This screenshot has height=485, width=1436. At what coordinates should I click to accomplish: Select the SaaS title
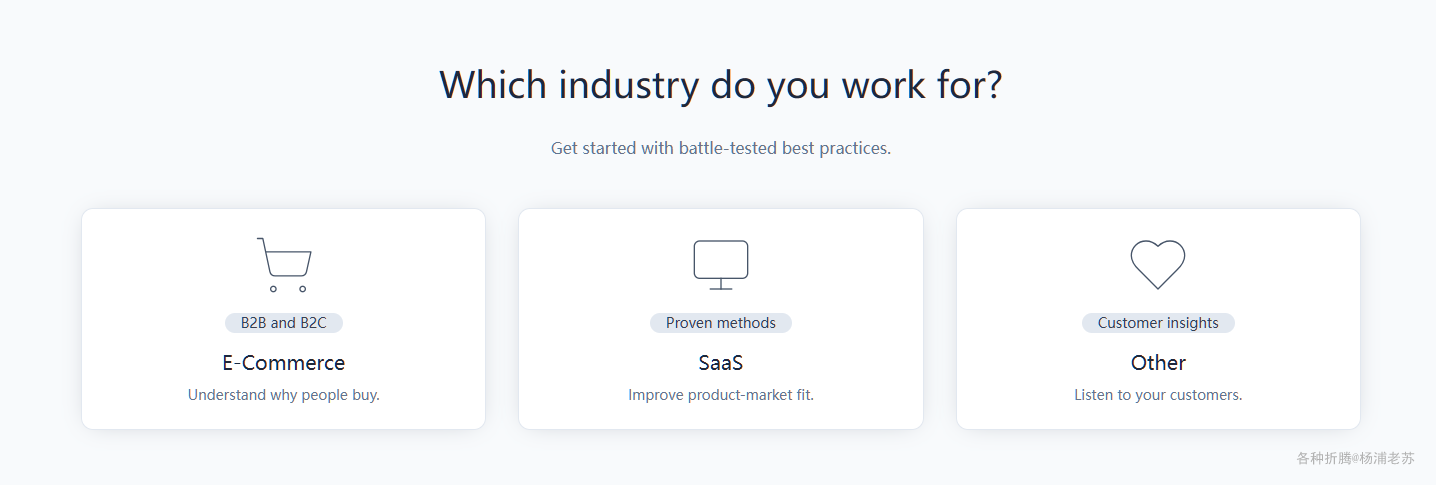pos(721,363)
